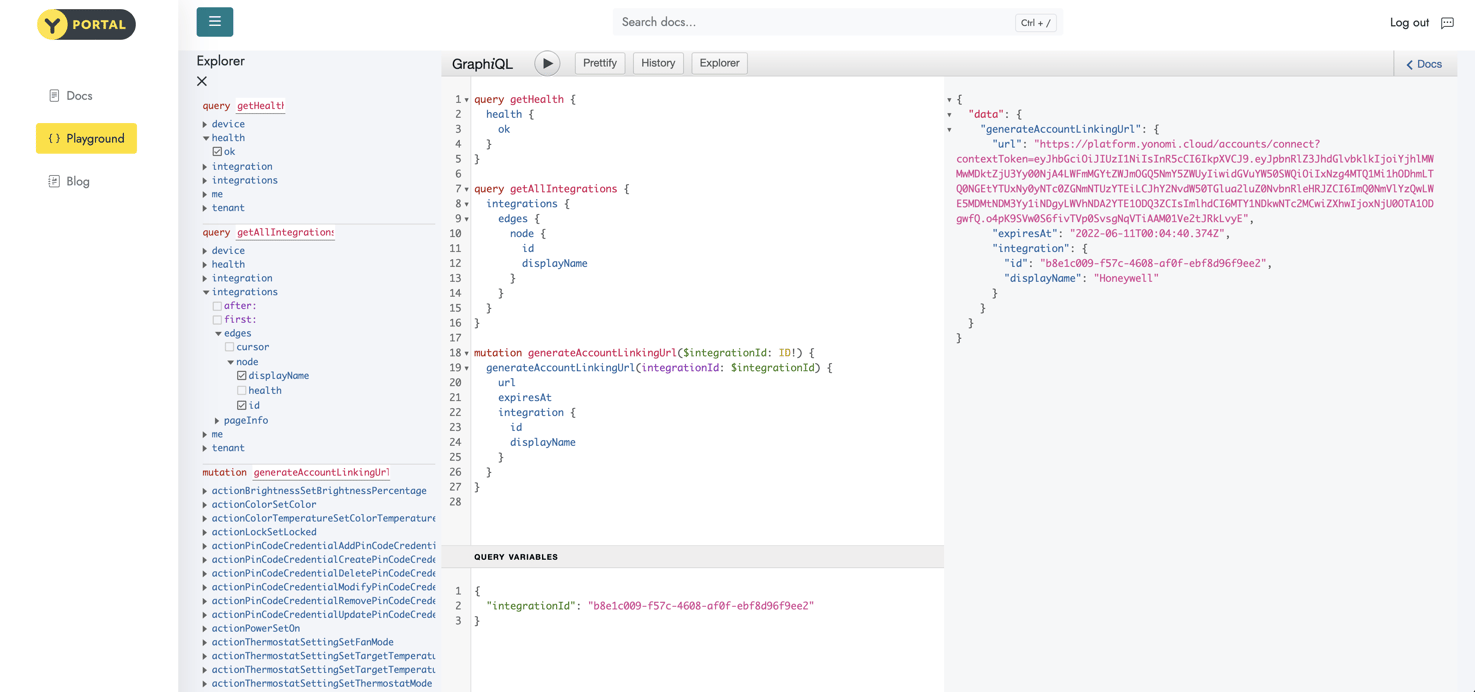Click the hamburger menu icon
Screen dimensions: 1475x692
click(x=214, y=22)
